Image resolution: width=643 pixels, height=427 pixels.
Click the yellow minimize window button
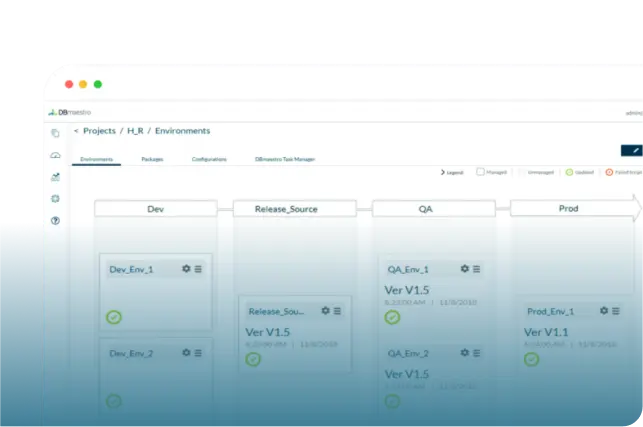(x=83, y=84)
